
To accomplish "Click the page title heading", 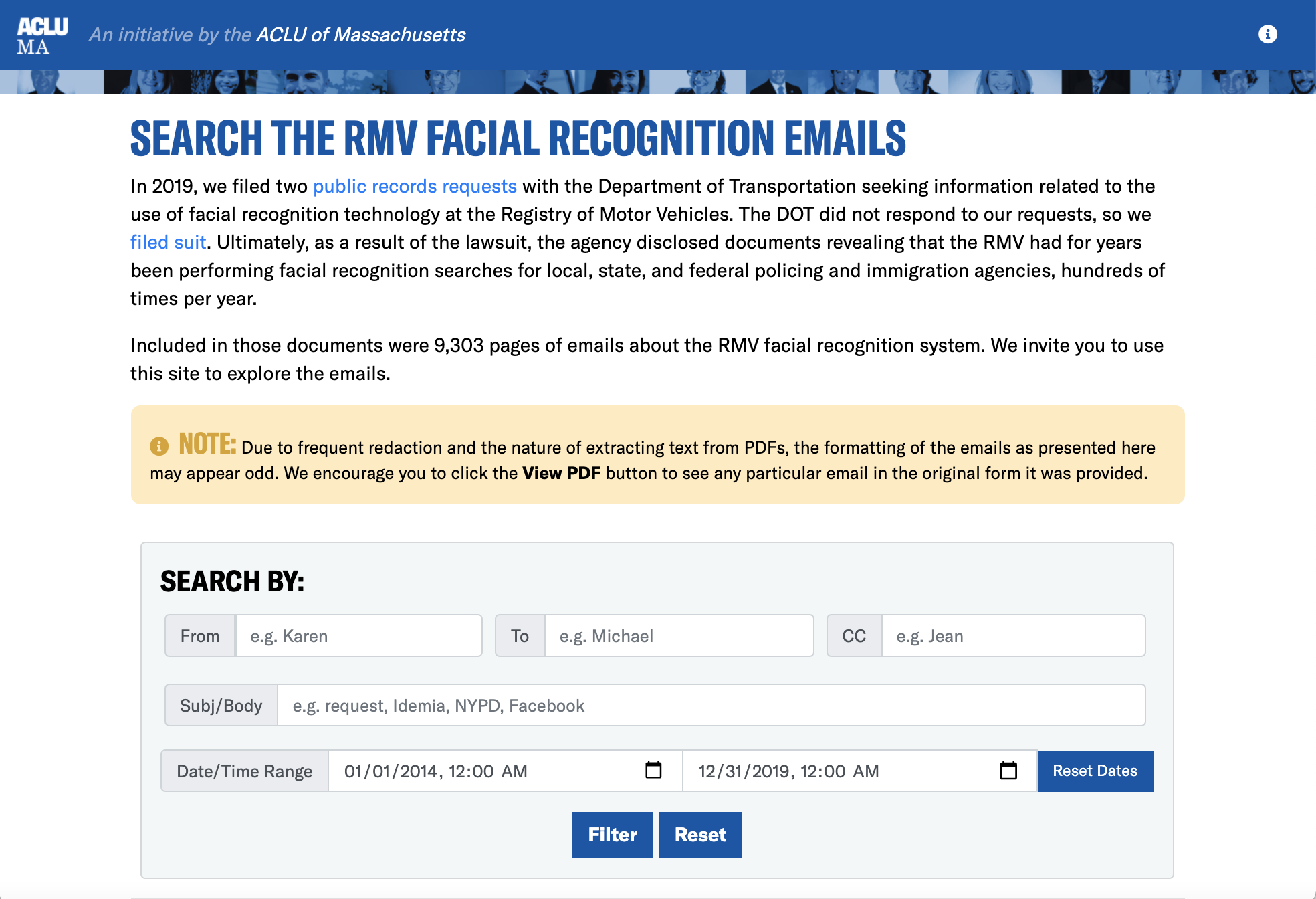I will (518, 138).
